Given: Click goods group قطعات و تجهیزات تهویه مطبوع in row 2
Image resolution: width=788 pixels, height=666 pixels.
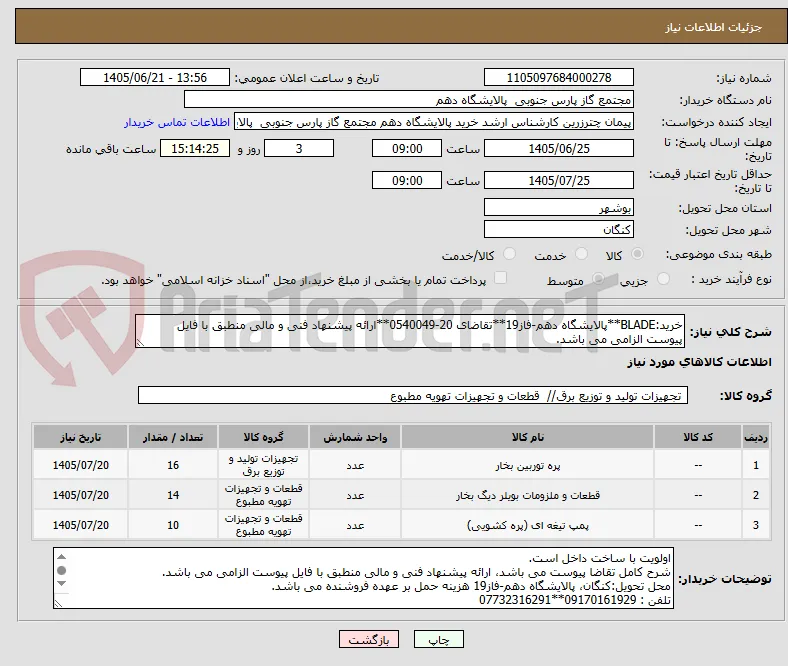Looking at the screenshot, I should [x=263, y=495].
